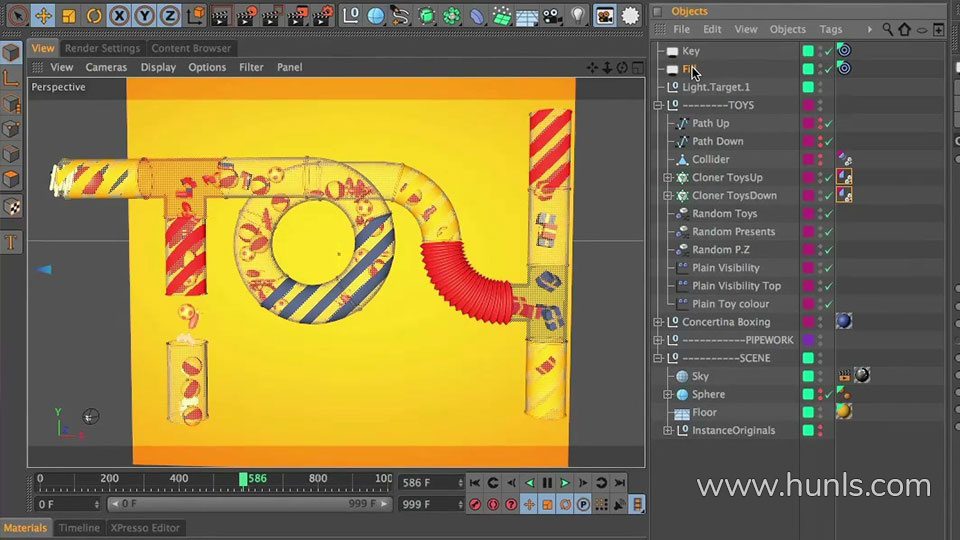Click the frame 586 timeline marker
Image resolution: width=960 pixels, height=540 pixels.
pos(244,479)
